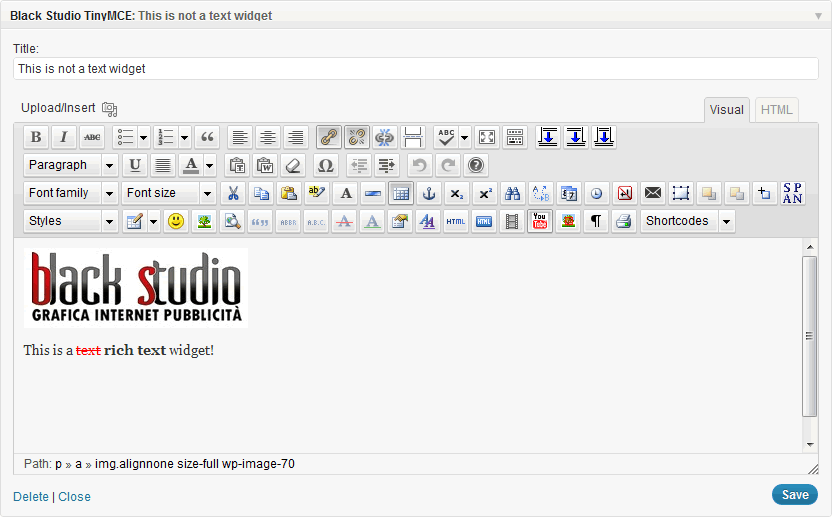
Task: Align text center
Action: coord(268,137)
